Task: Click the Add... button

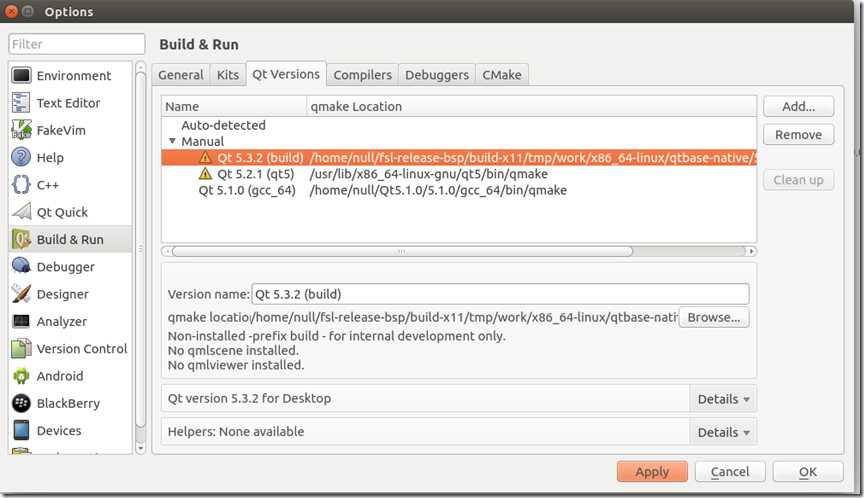Action: pyautogui.click(x=798, y=106)
